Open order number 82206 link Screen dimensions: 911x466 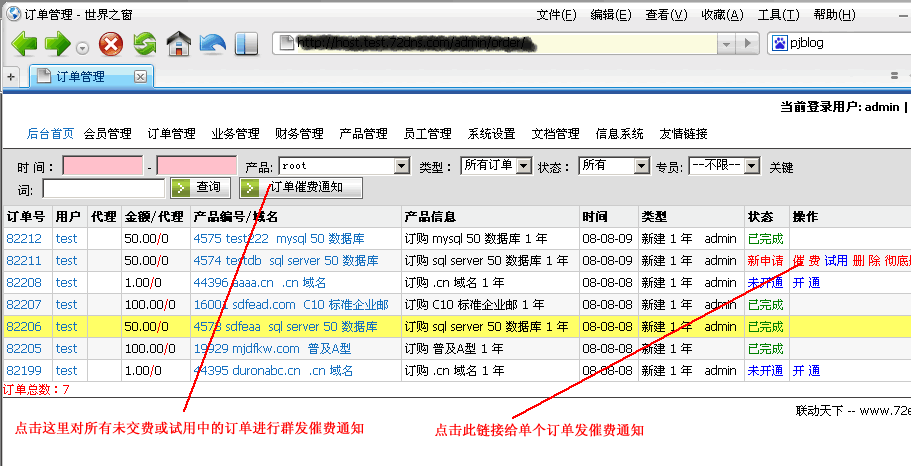pos(24,327)
